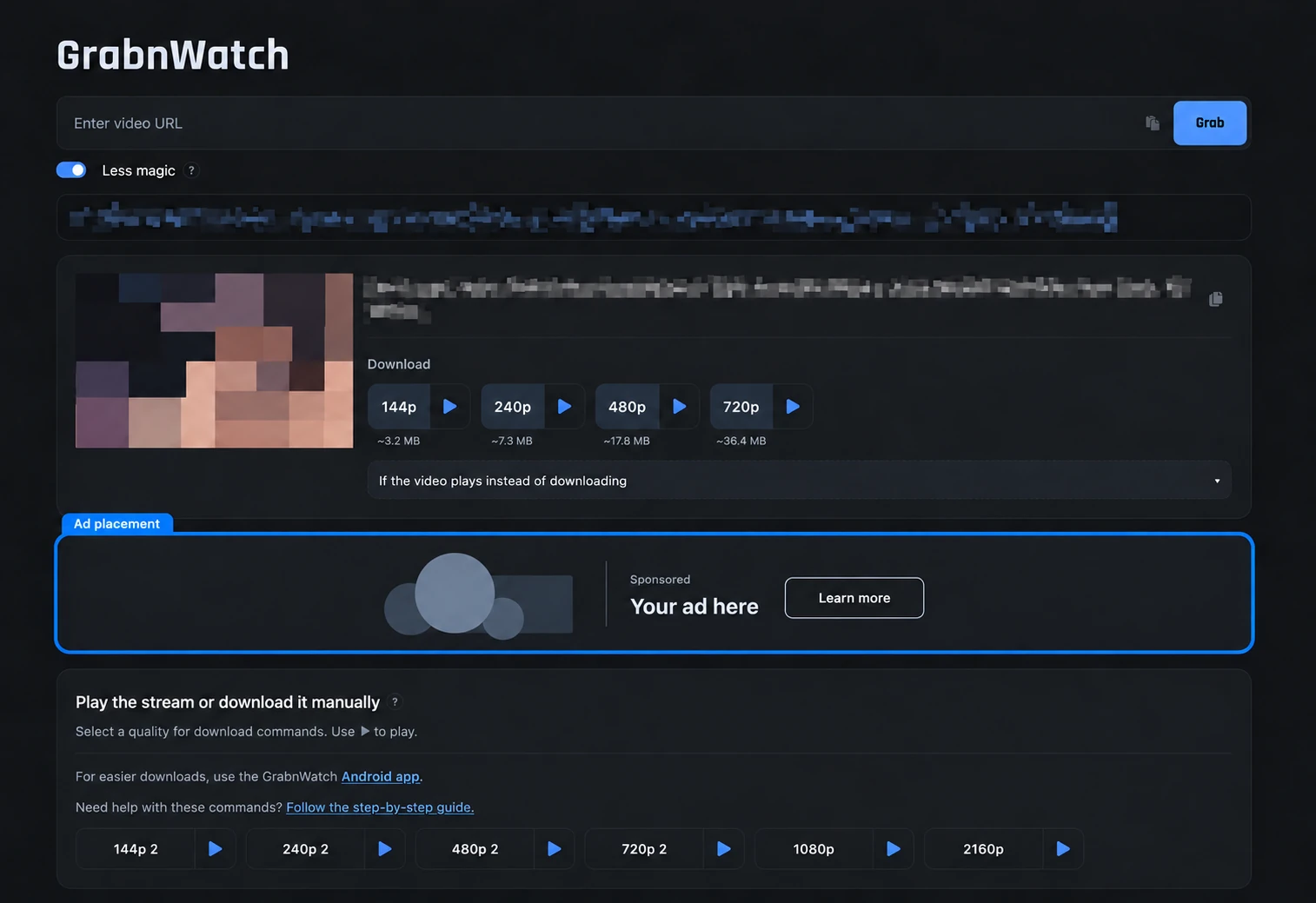Play the 240p 2 stream

pos(385,849)
